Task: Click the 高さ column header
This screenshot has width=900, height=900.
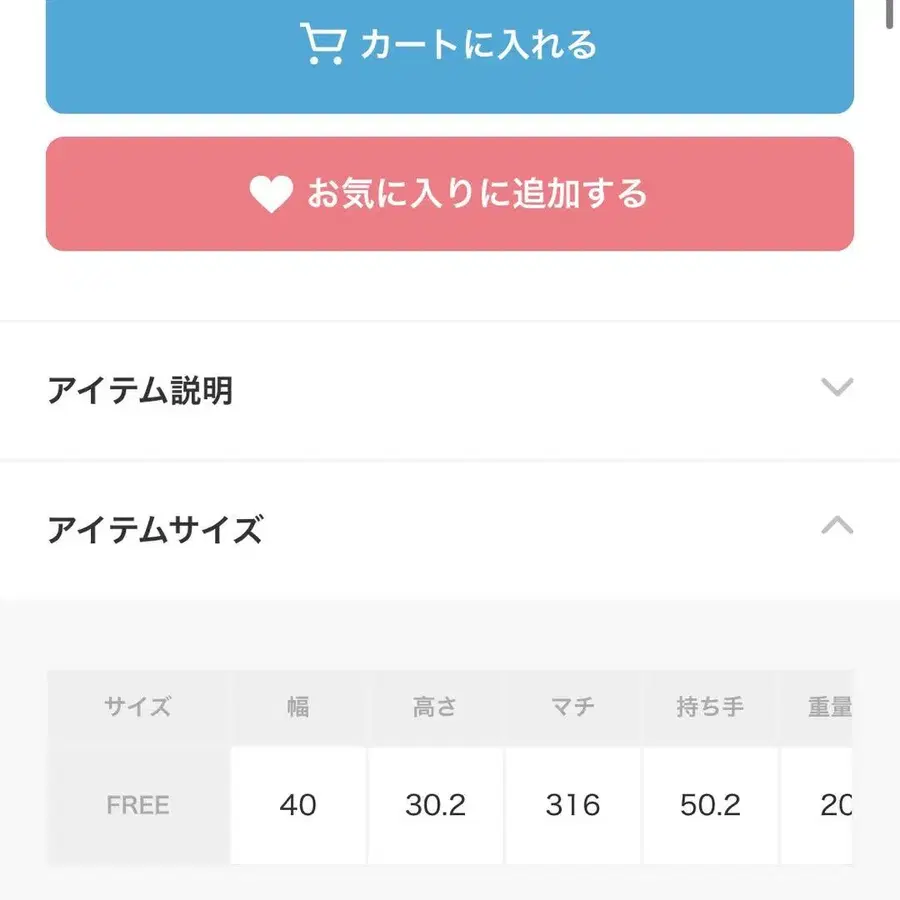Action: [x=435, y=708]
